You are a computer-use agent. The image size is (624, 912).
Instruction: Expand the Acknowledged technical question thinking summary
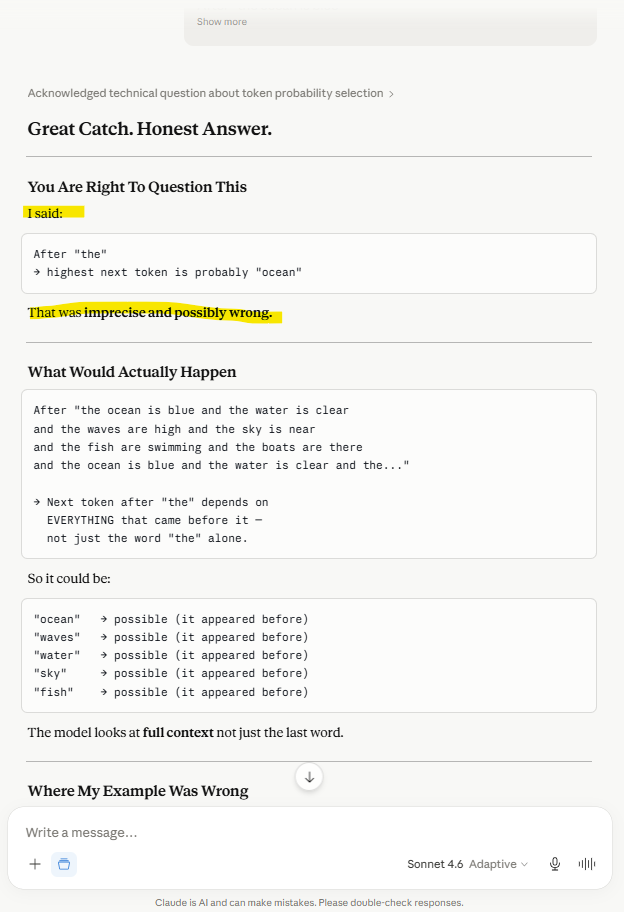click(205, 93)
